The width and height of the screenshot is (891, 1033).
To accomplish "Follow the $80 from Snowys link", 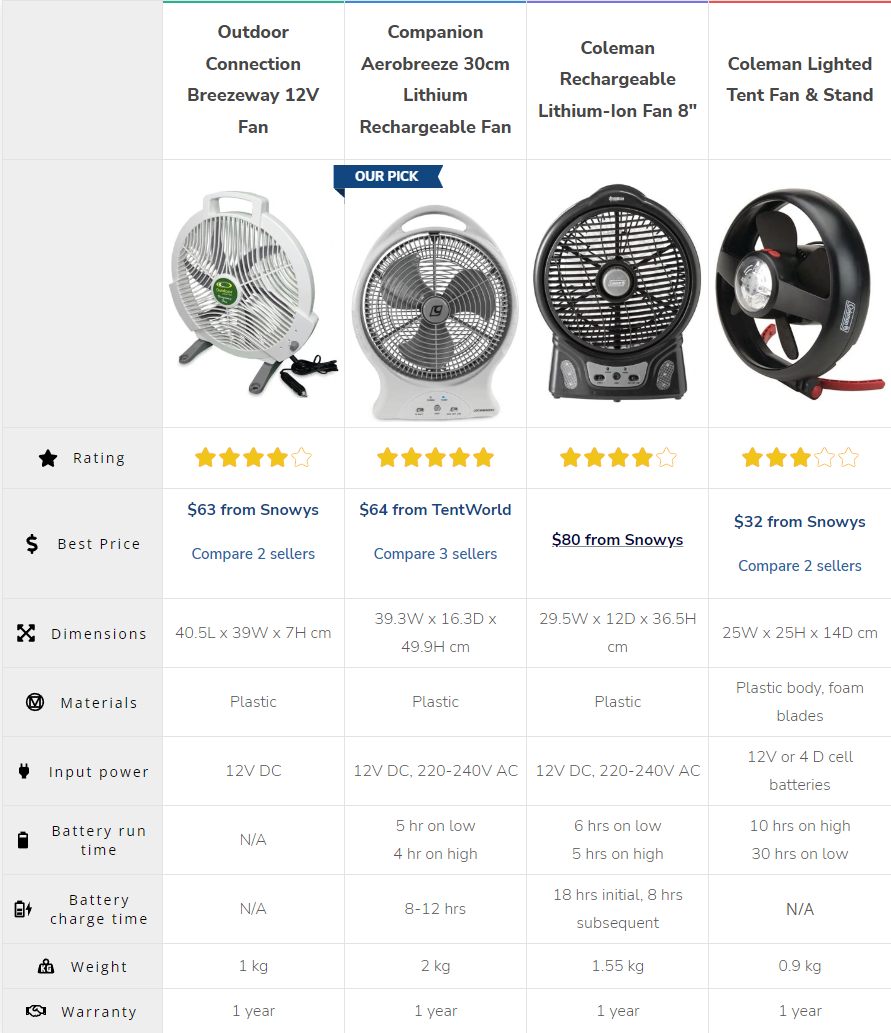I will (x=617, y=540).
